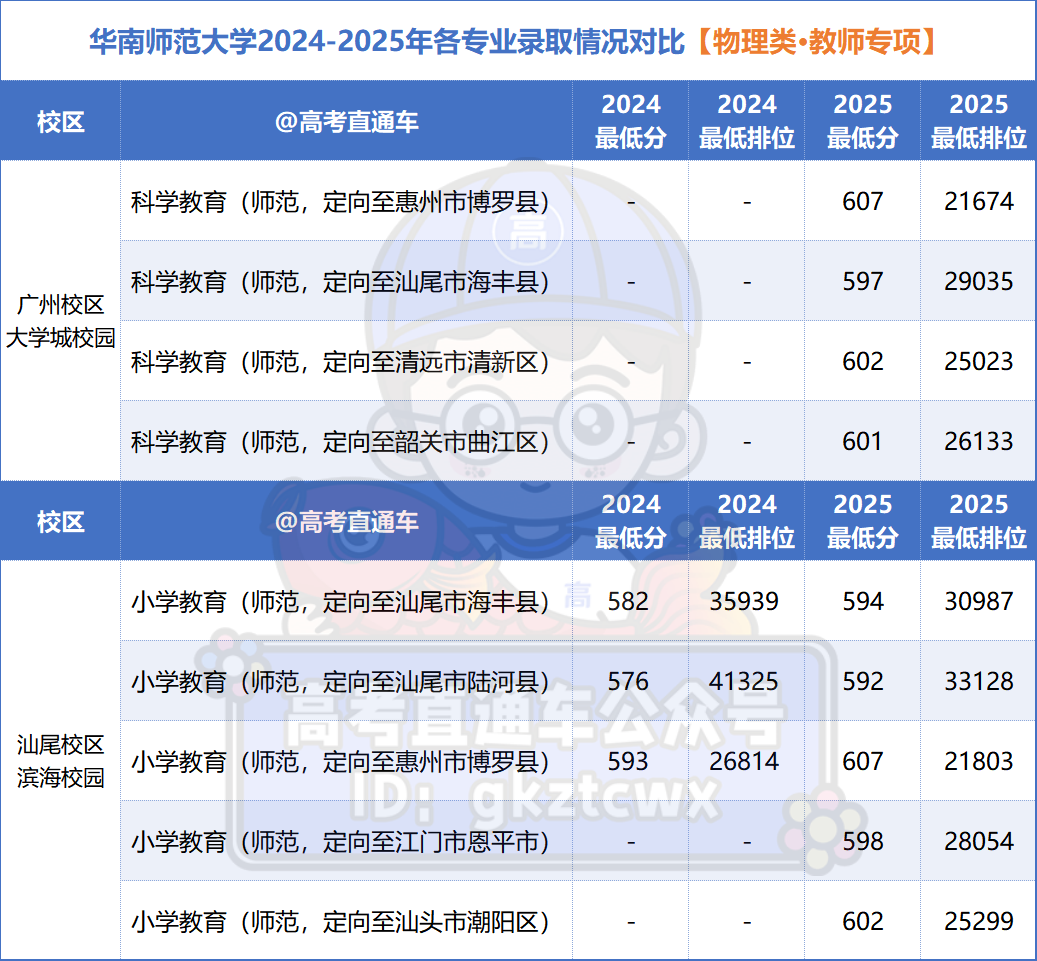Select the rank value 30987
1037x961 pixels.
coord(978,601)
